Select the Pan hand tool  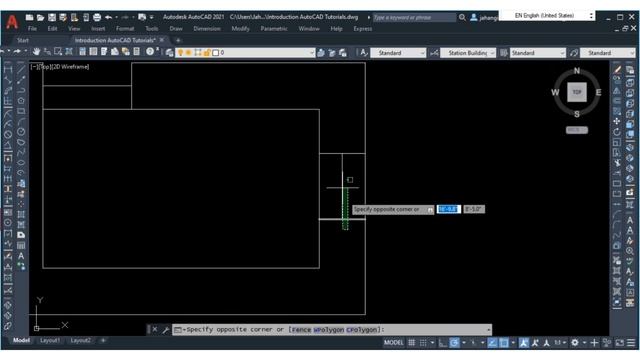36,52
